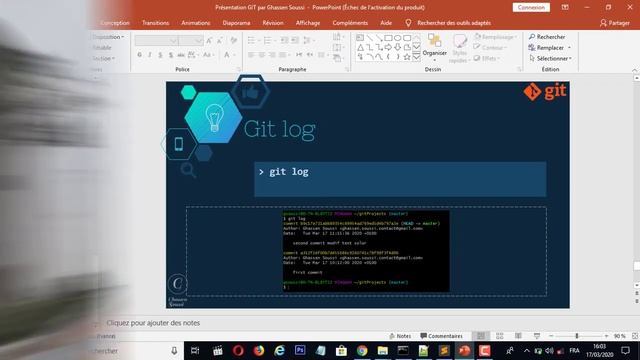Open Google Chrome from the taskbar
Image resolution: width=640 pixels, height=360 pixels.
[362, 351]
